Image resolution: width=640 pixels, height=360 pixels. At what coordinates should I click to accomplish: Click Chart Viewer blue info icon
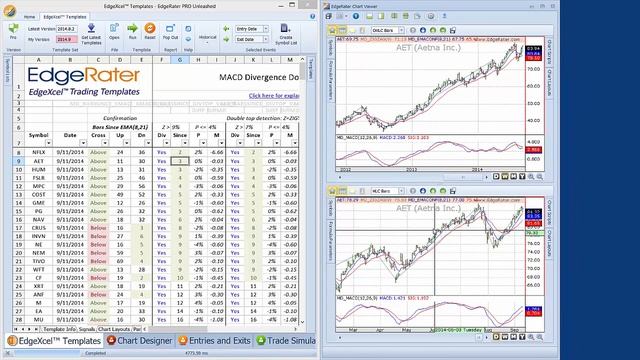coord(356,16)
